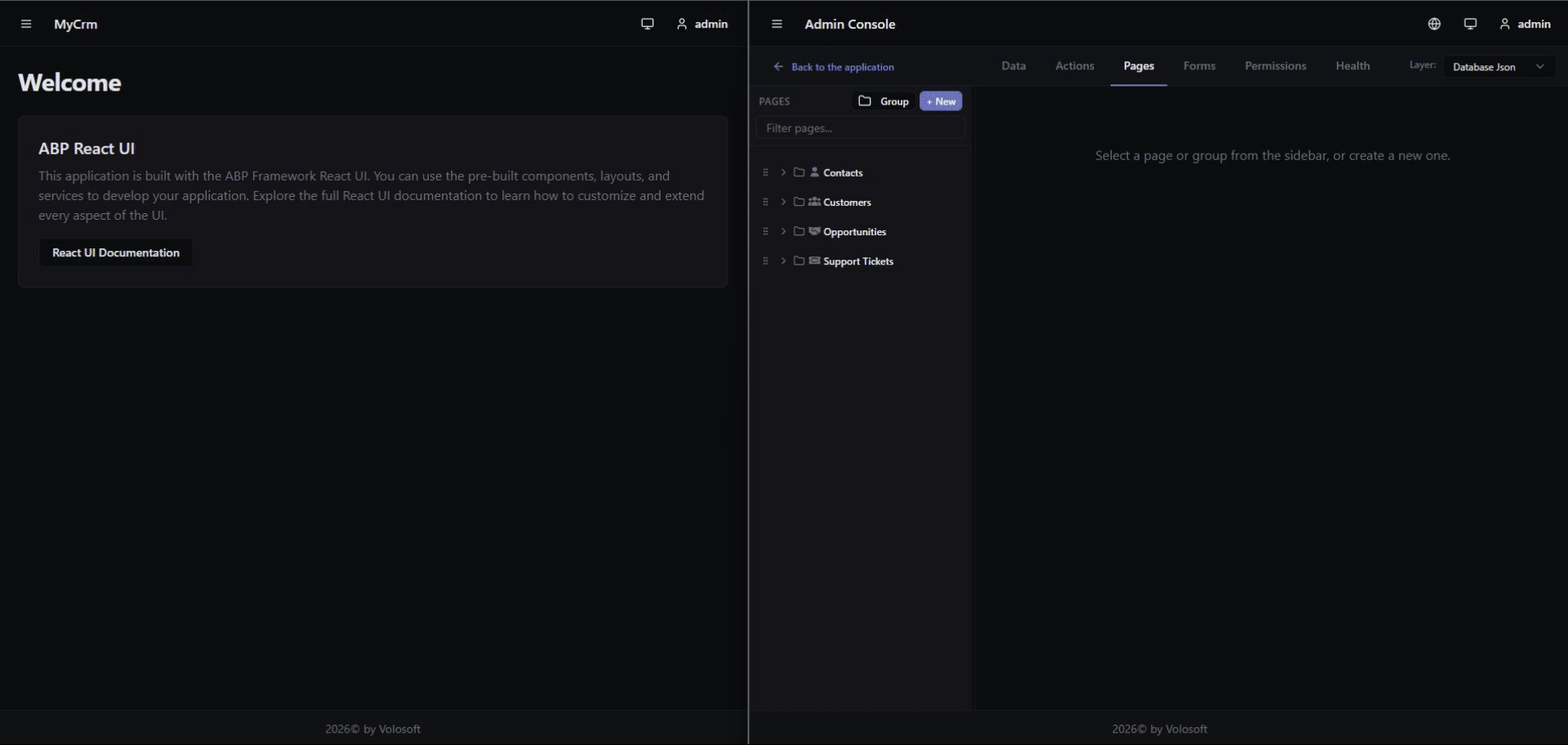Click the people icon of Customers row
1568x745 pixels.
[x=814, y=202]
